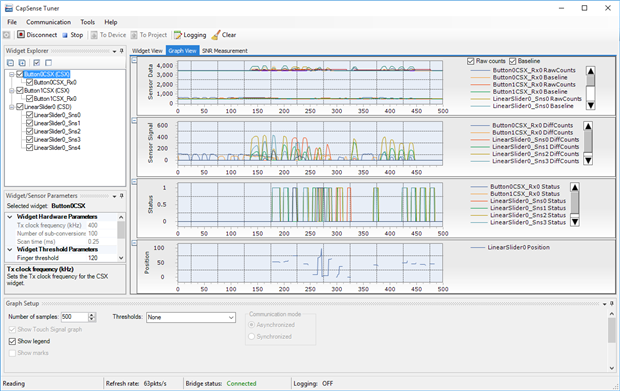Open the Tools menu
This screenshot has width=620, height=391.
click(x=87, y=22)
